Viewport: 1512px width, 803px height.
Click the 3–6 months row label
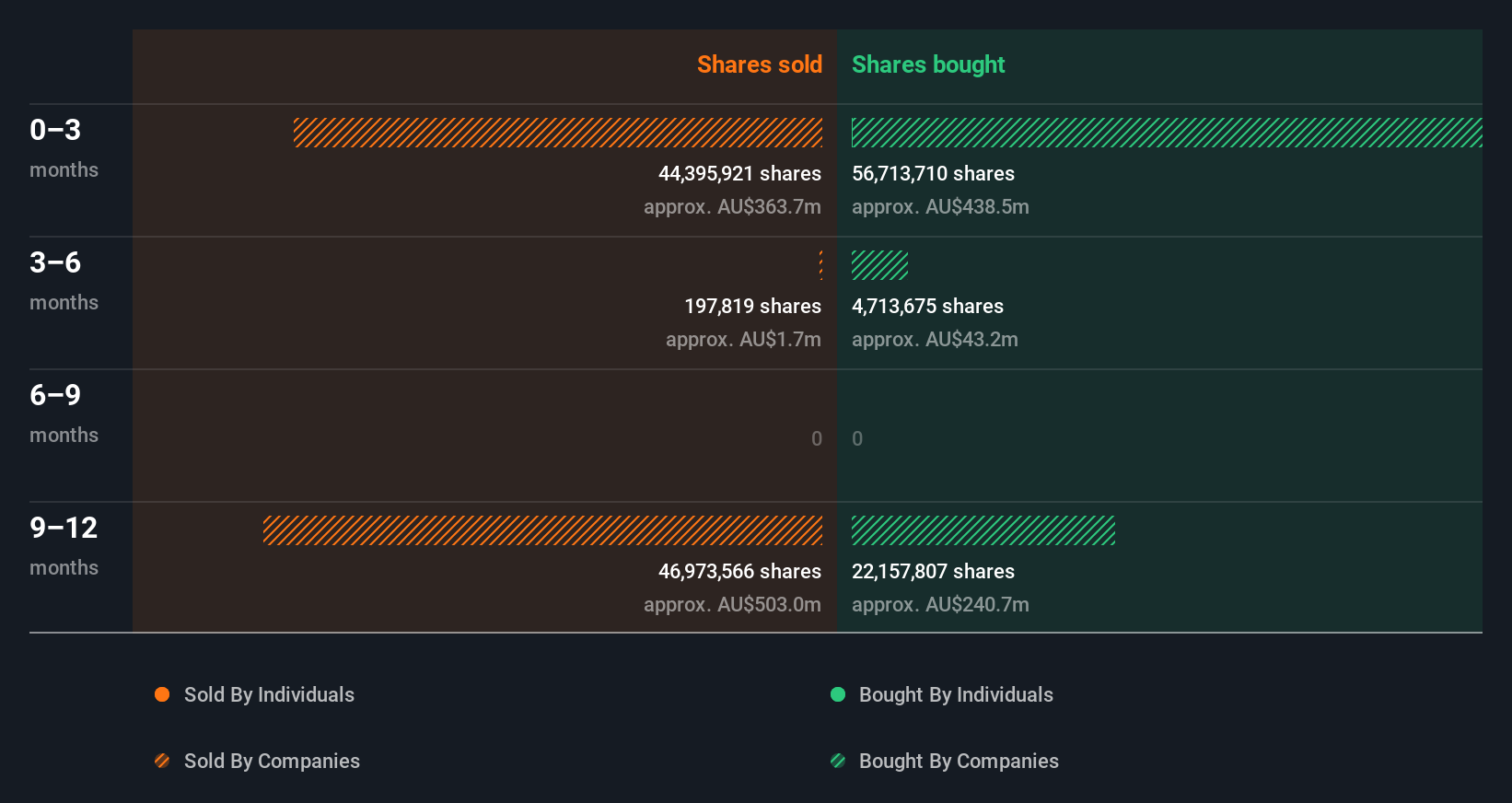tap(64, 281)
